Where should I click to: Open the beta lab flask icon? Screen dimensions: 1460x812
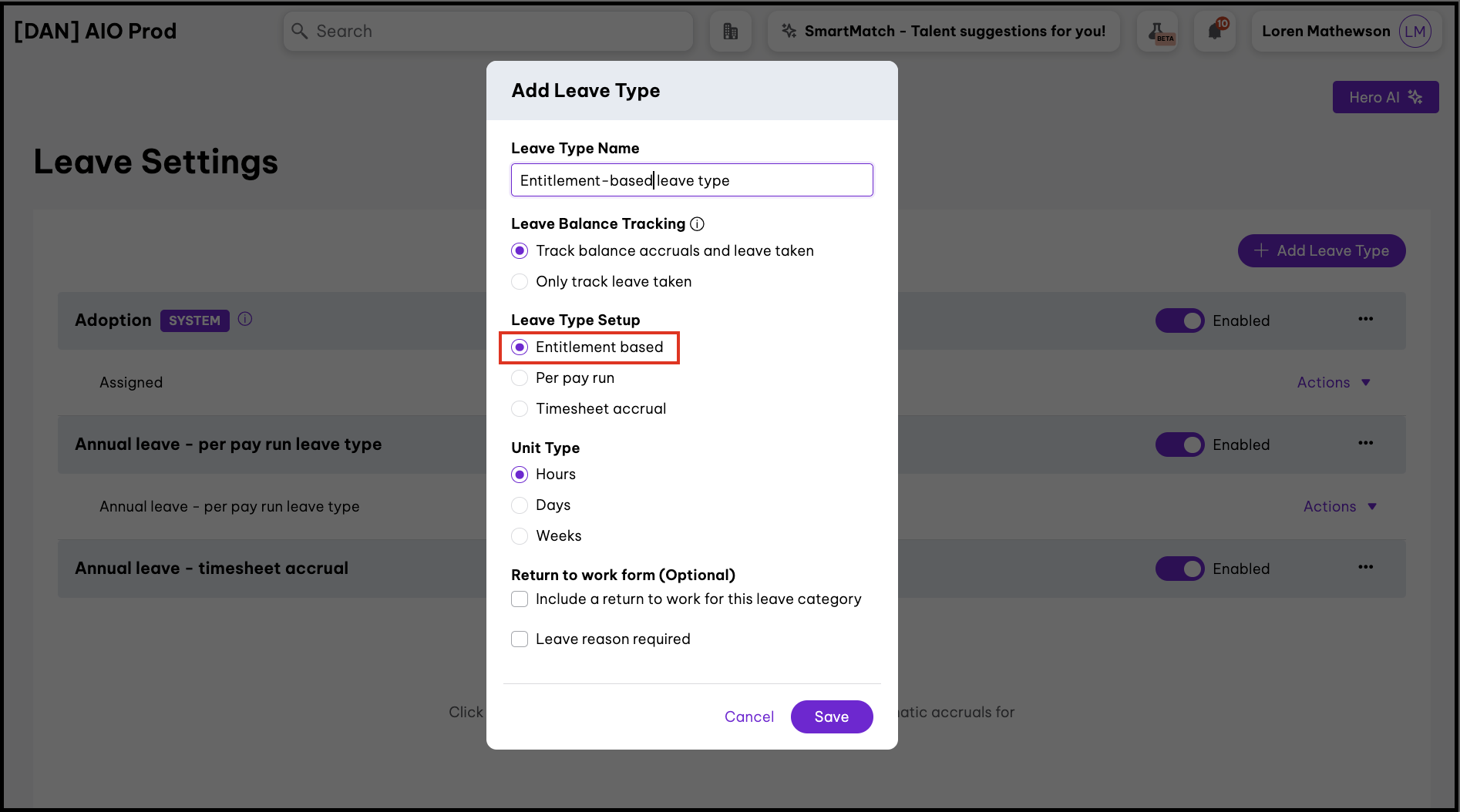pyautogui.click(x=1157, y=32)
